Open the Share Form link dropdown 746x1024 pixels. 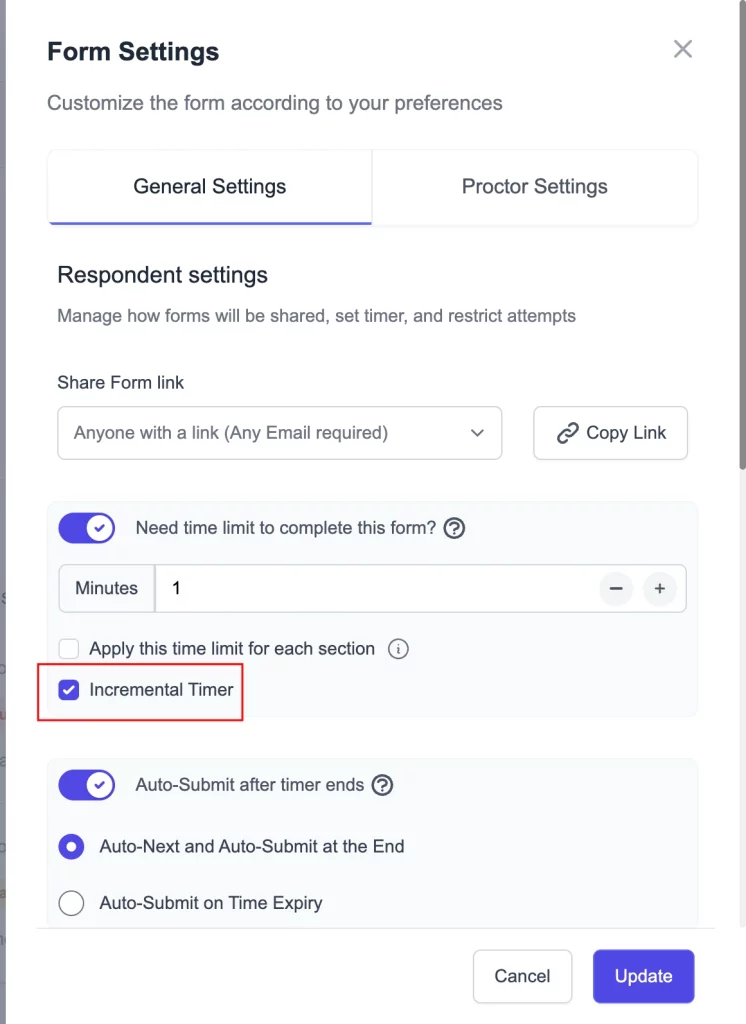pos(279,433)
